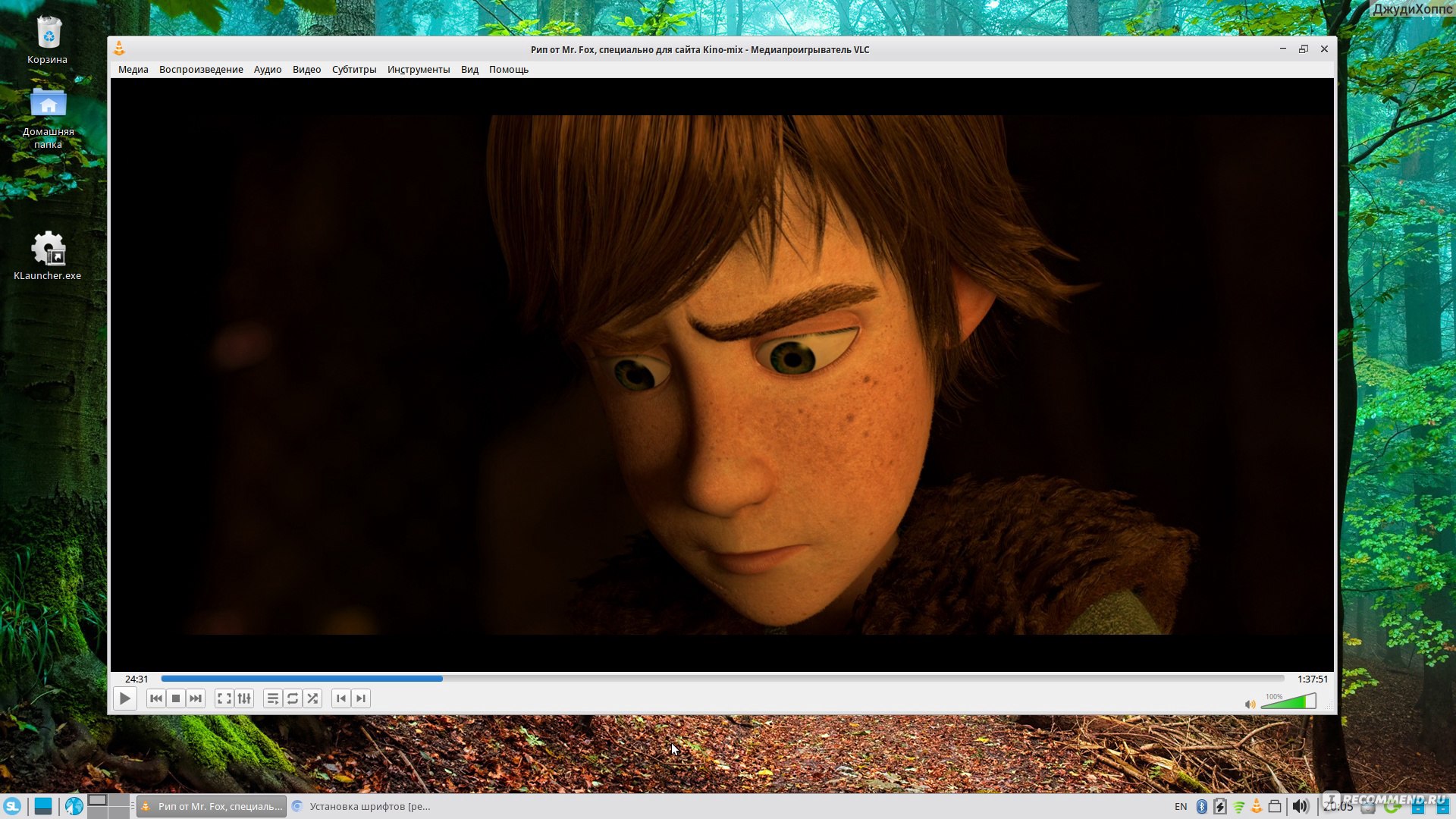Click the taskbar clock 20:05
Viewport: 1456px width, 819px height.
point(1338,806)
